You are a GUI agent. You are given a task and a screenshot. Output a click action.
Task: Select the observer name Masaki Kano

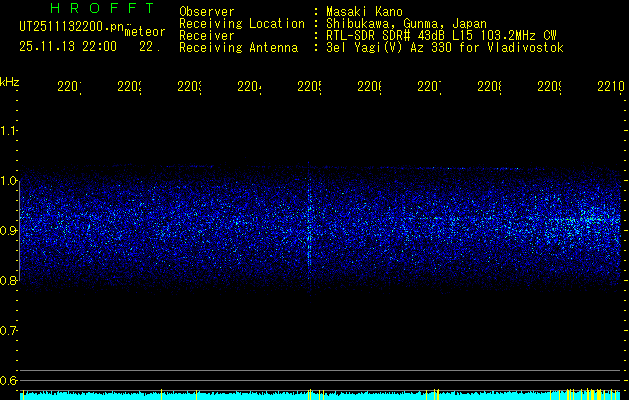tap(364, 12)
